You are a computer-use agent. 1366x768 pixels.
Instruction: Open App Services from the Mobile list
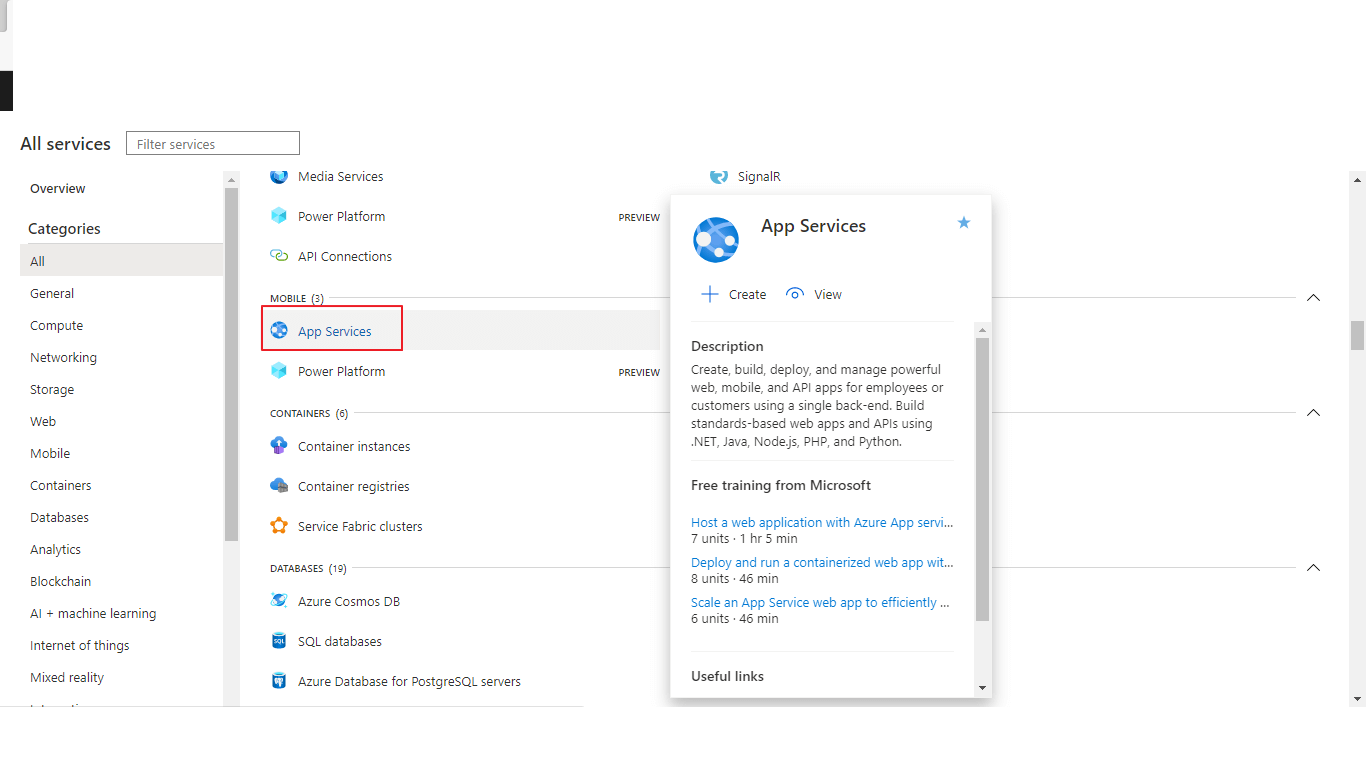click(334, 331)
